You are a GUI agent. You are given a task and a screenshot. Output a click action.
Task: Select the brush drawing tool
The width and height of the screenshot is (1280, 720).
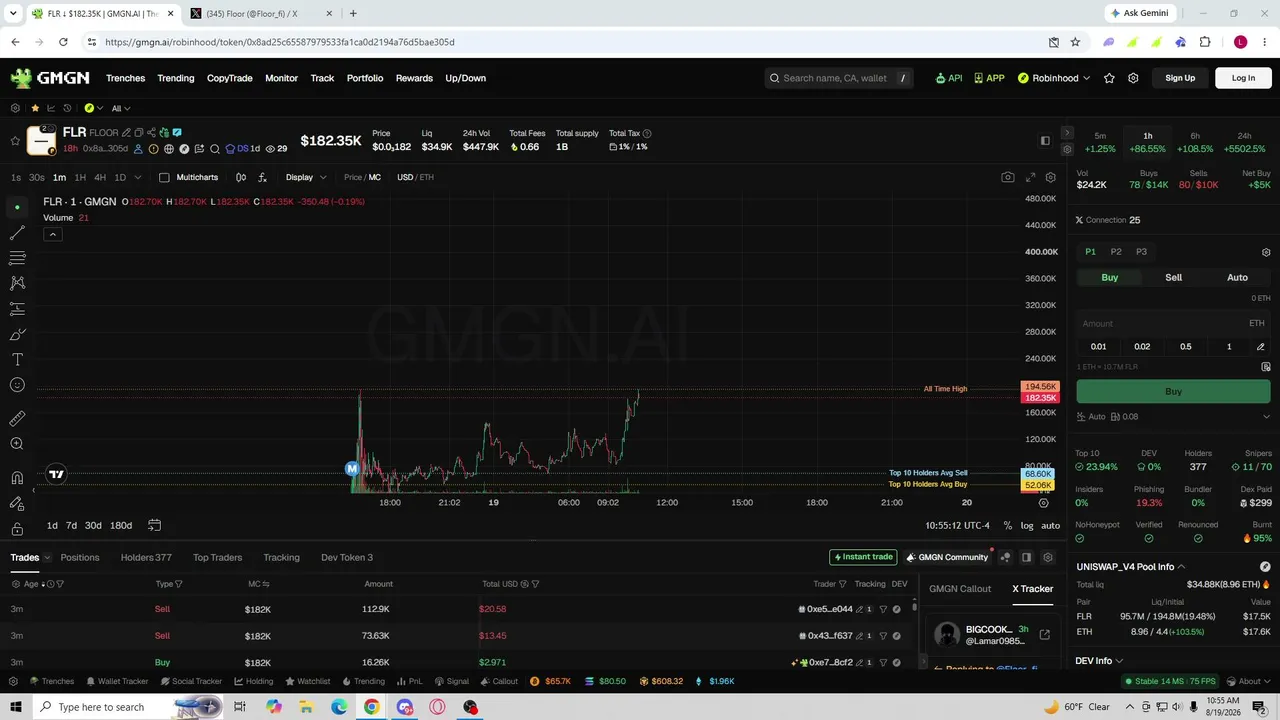pyautogui.click(x=17, y=334)
